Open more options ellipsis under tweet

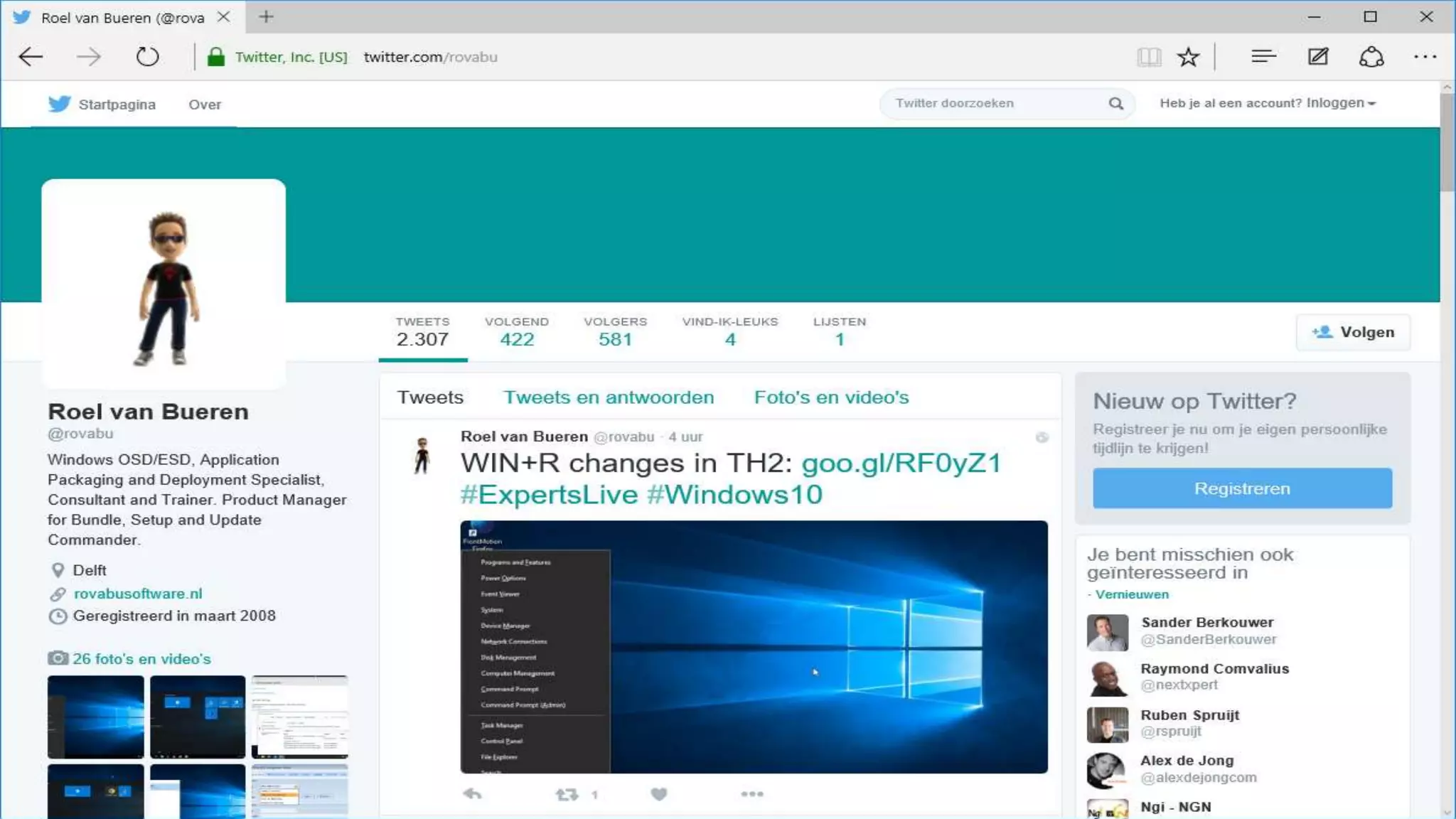coord(751,794)
